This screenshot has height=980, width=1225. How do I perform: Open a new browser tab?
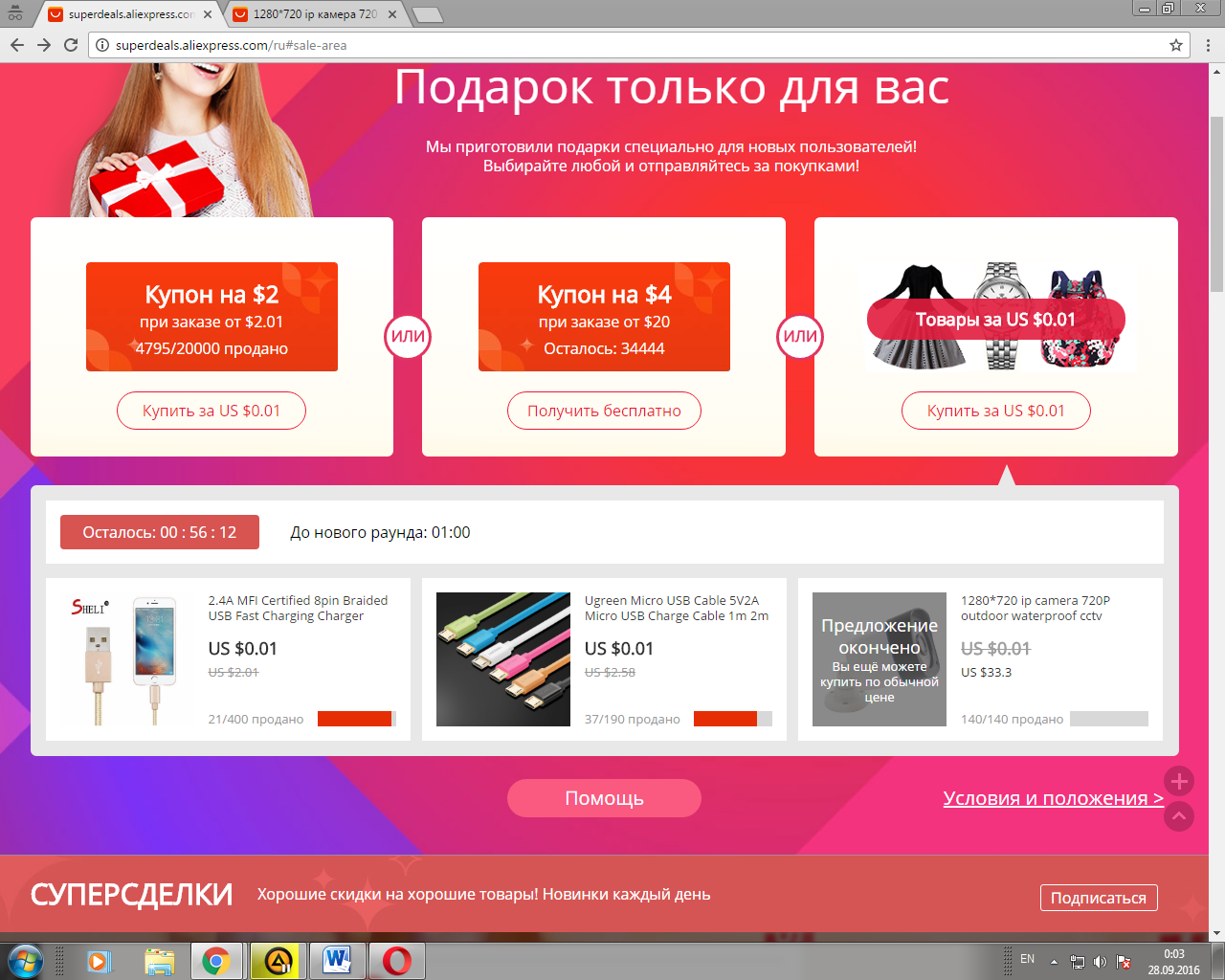[x=427, y=14]
